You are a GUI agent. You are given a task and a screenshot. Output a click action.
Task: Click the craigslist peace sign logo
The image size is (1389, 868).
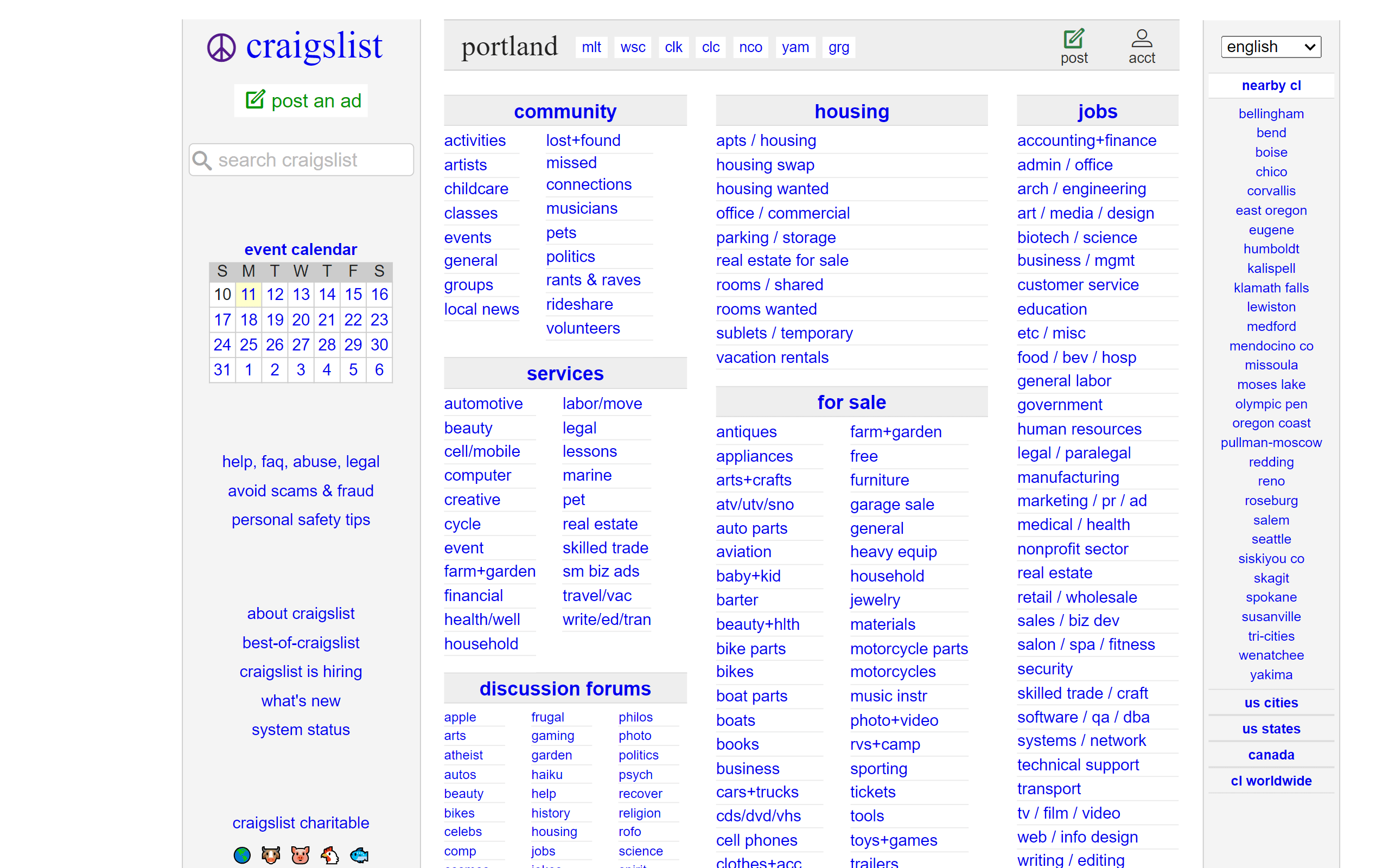pos(222,47)
